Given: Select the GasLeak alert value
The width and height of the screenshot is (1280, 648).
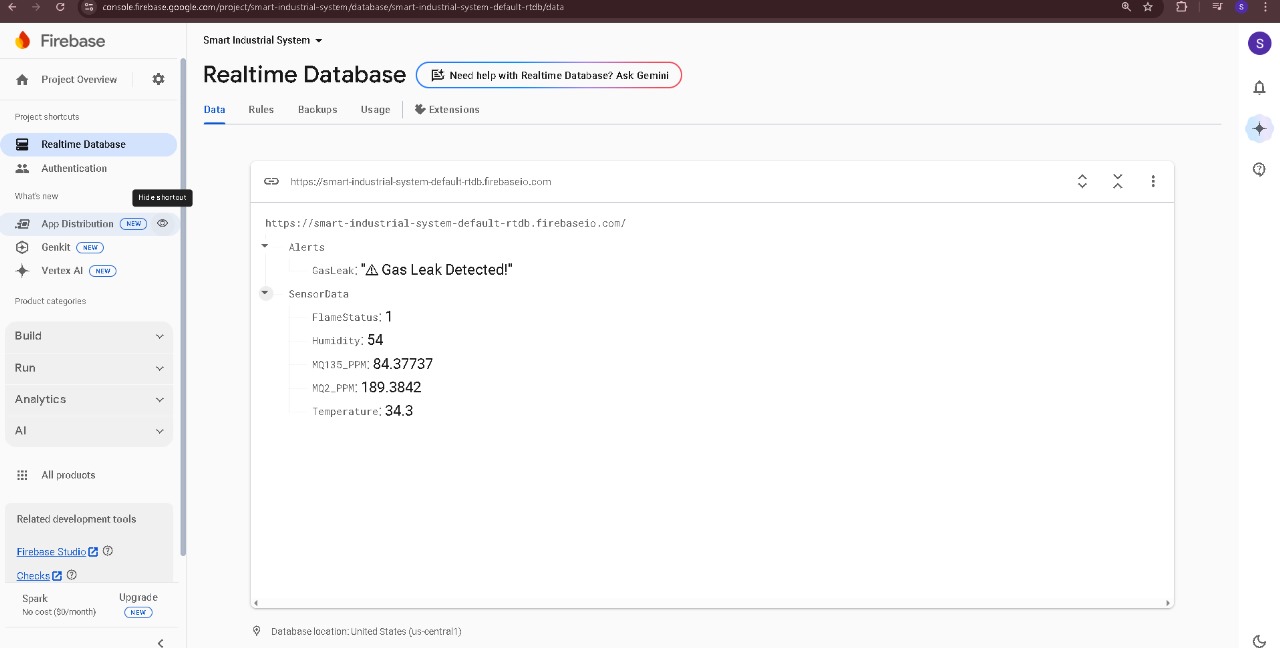Looking at the screenshot, I should 437,270.
